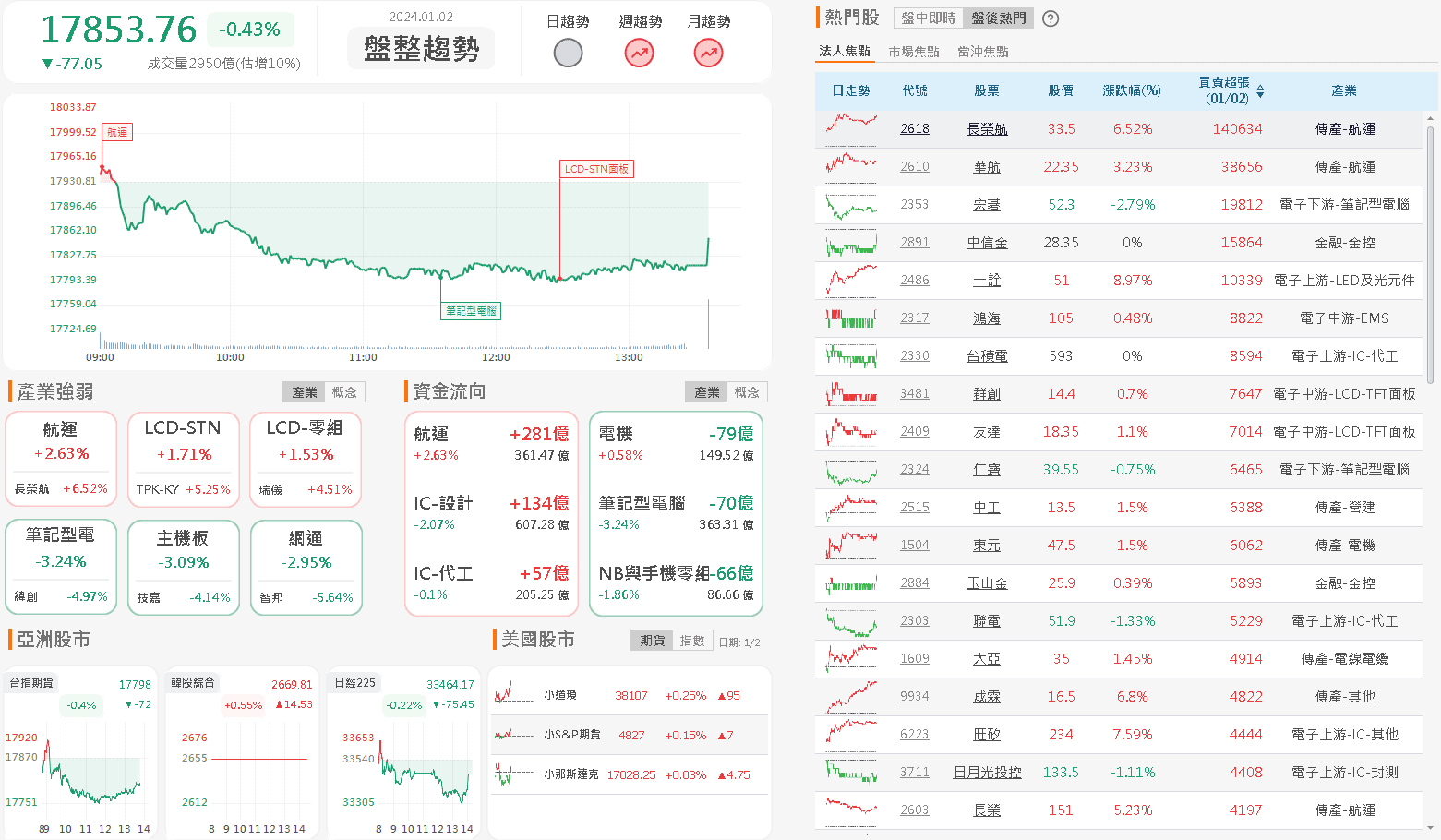Click the daily trend gray circle icon

(568, 53)
